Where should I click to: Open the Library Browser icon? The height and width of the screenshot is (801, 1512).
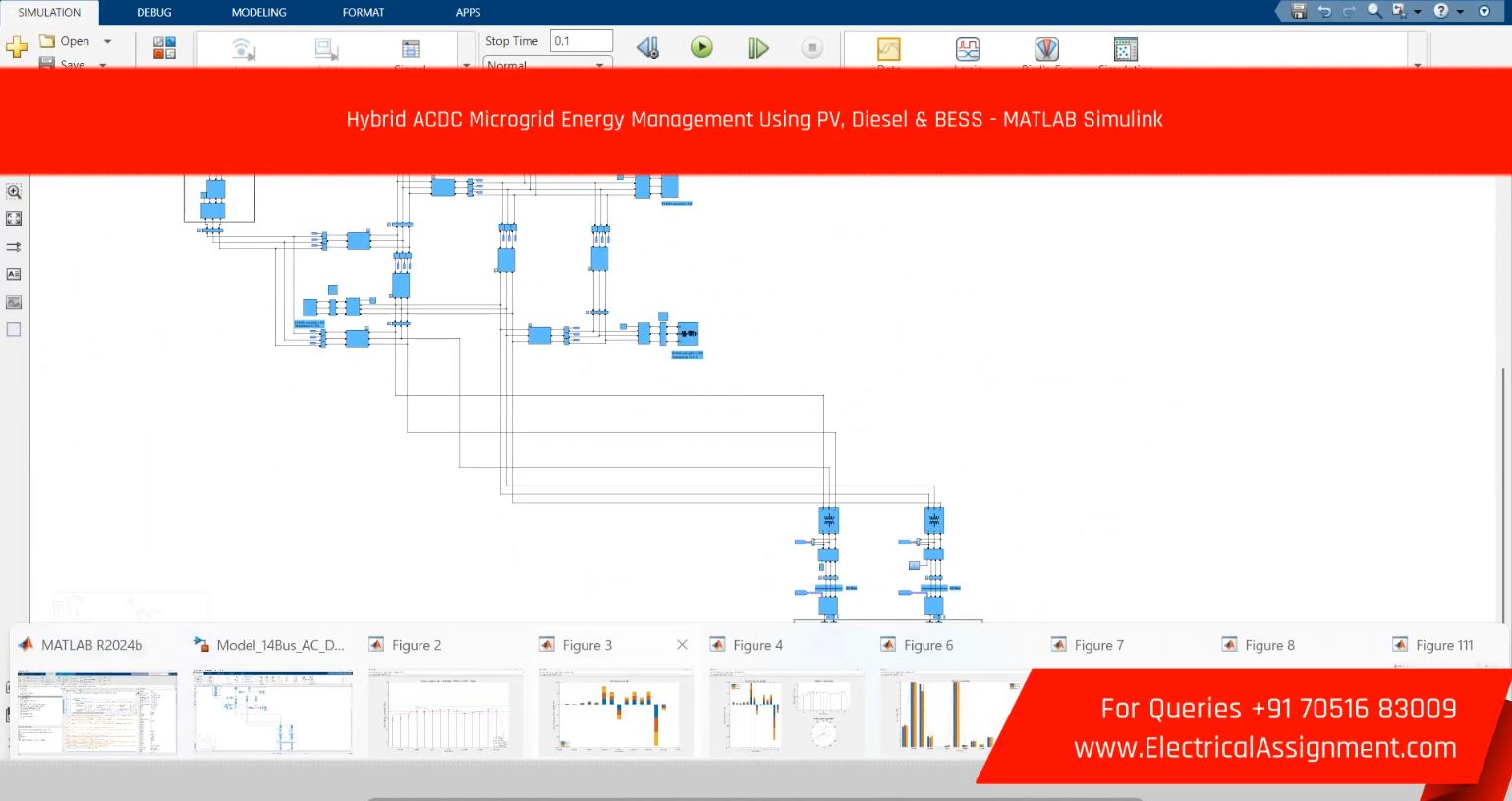coord(164,47)
